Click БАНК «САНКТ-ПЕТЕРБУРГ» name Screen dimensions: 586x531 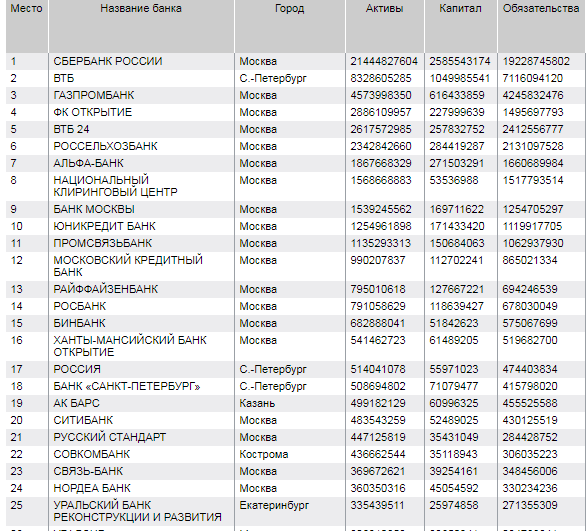tap(127, 386)
